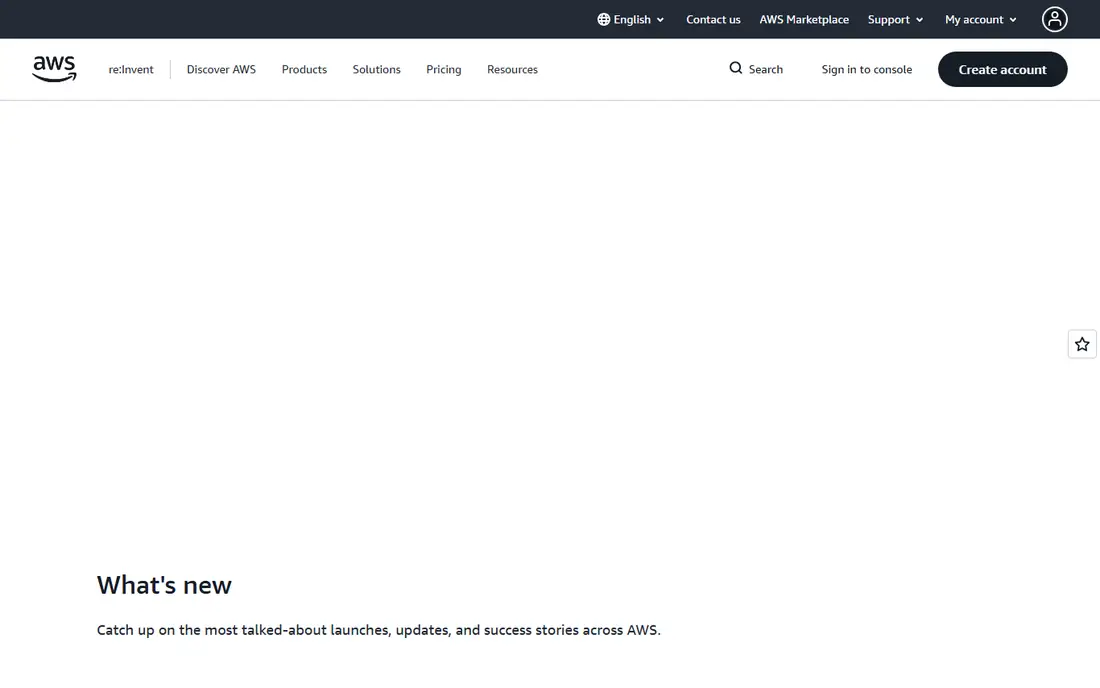Click Sign in to console
This screenshot has height=688, width=1100.
[x=866, y=69]
